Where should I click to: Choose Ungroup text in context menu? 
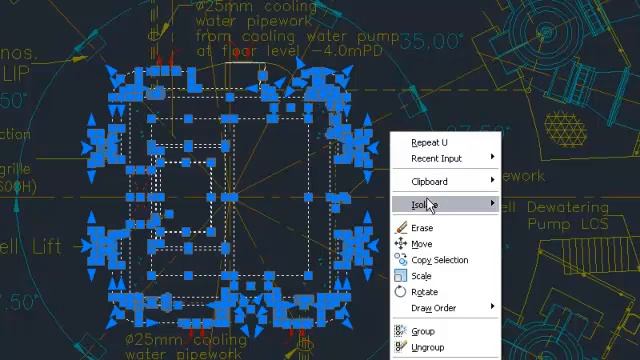428,347
